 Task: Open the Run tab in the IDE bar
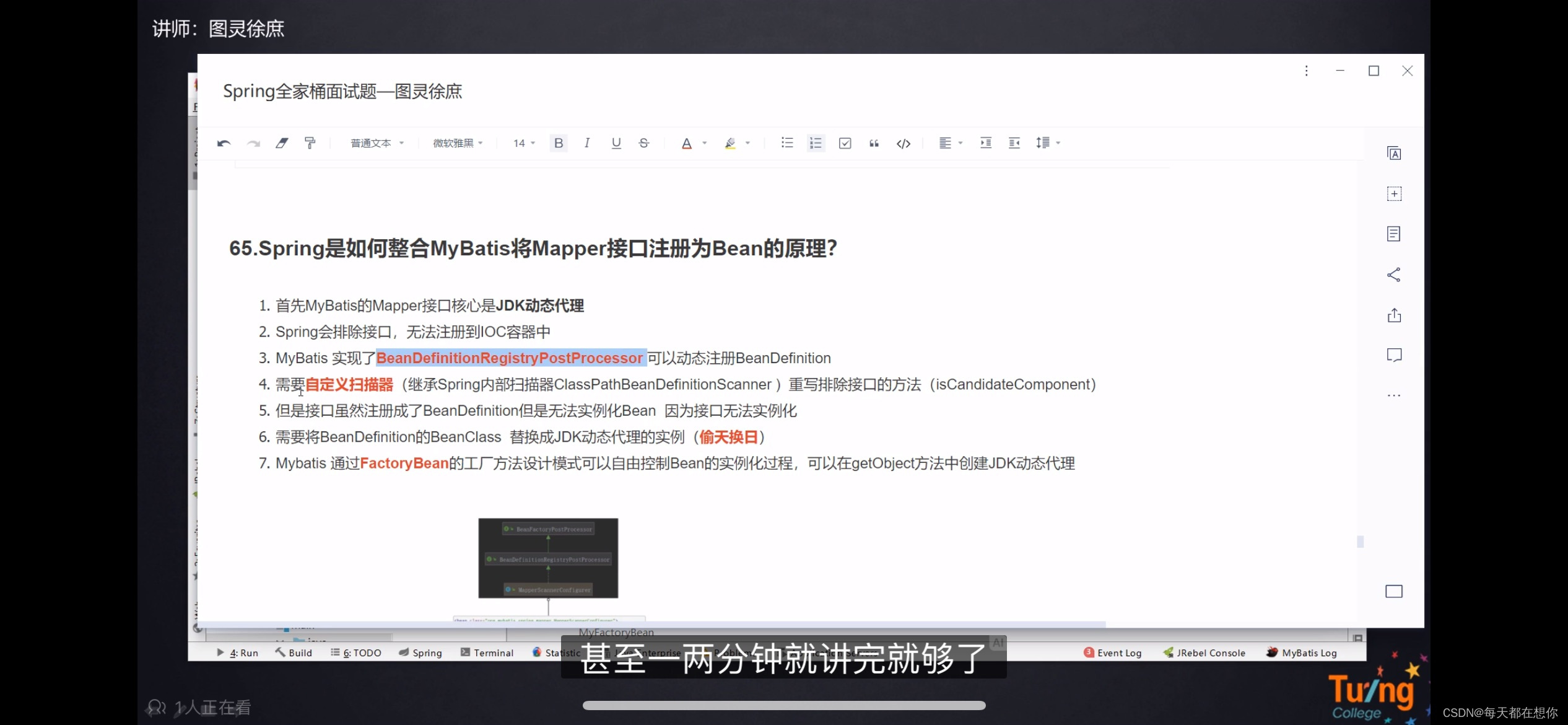point(238,652)
